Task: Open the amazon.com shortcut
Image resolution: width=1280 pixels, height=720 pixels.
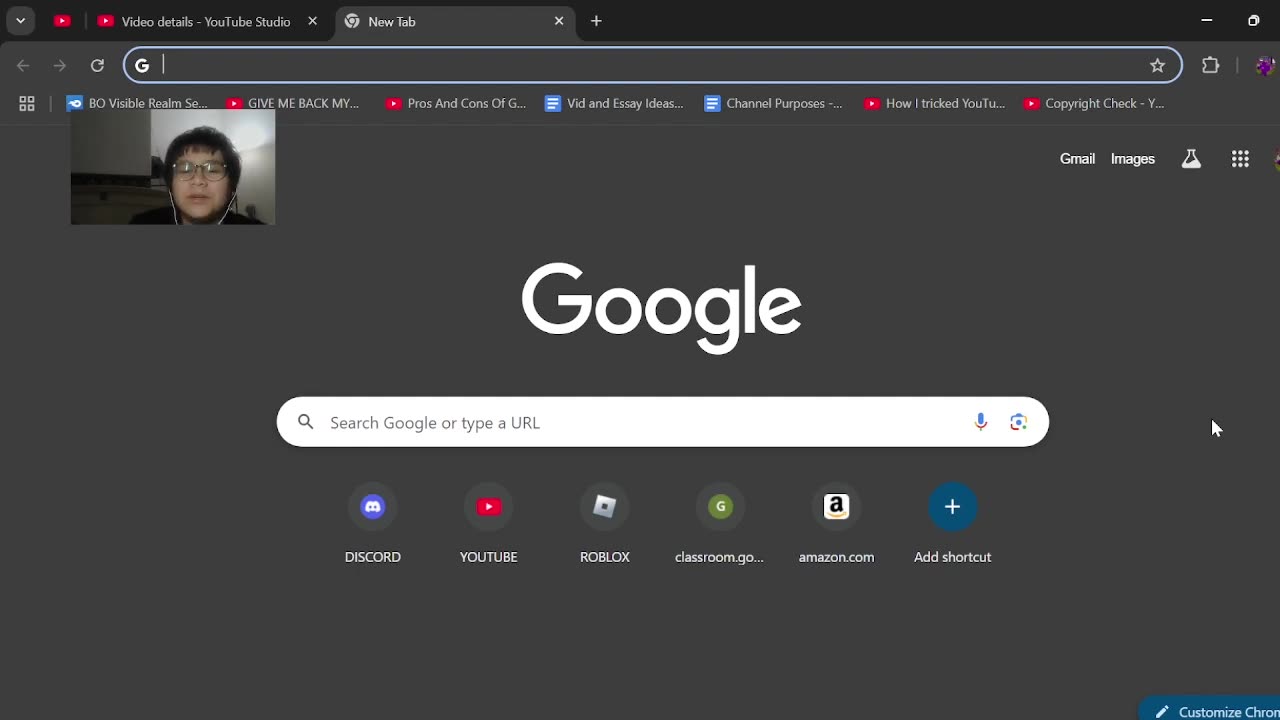Action: 837,524
